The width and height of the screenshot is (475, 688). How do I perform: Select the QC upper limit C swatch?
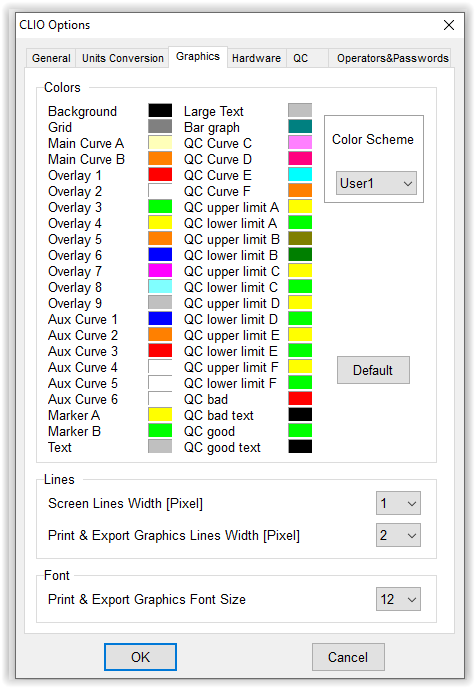[300, 270]
